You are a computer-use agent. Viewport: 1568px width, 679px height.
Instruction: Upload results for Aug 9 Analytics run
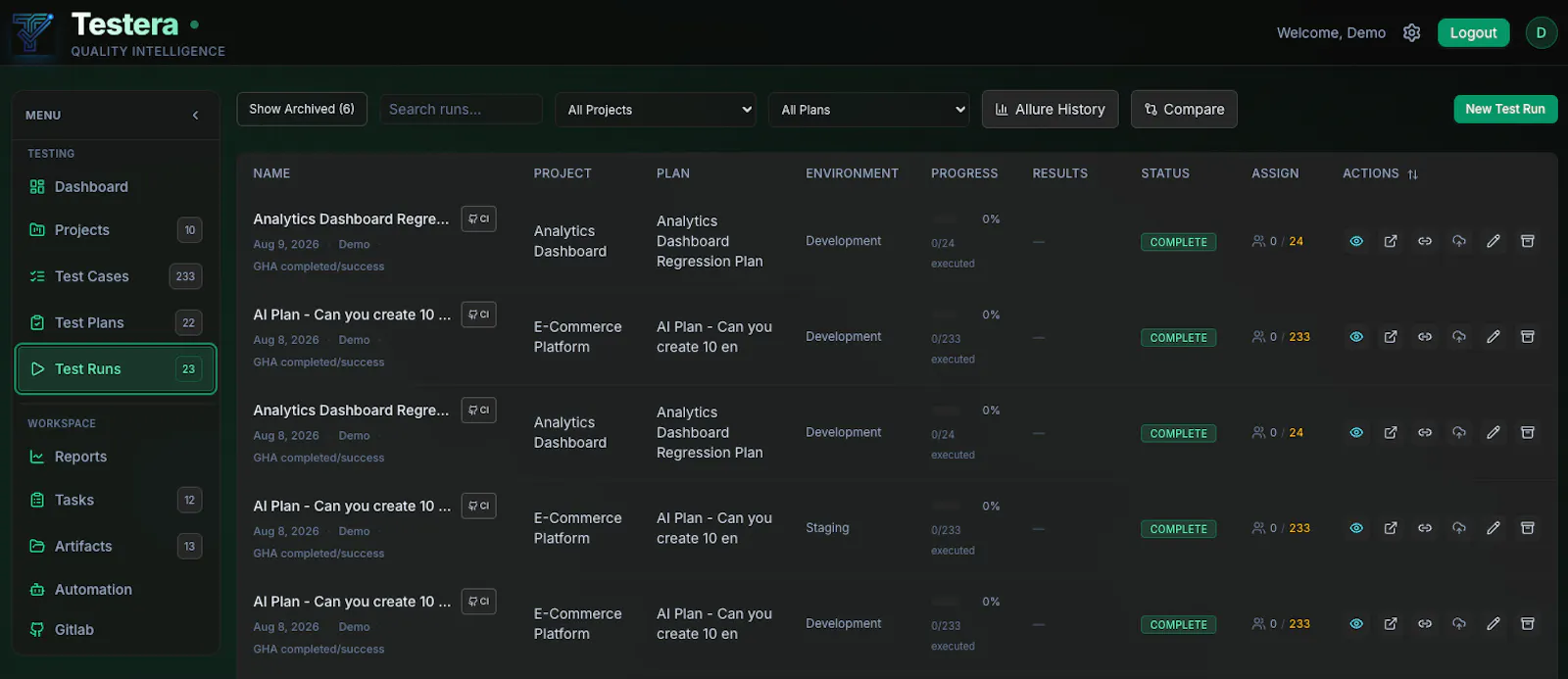1459,241
